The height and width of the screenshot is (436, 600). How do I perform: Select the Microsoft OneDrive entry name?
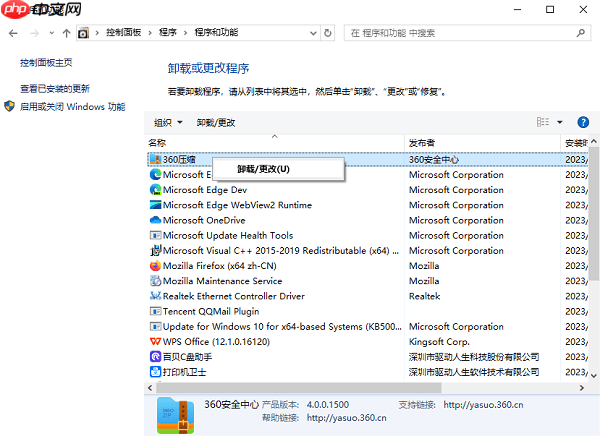click(204, 220)
